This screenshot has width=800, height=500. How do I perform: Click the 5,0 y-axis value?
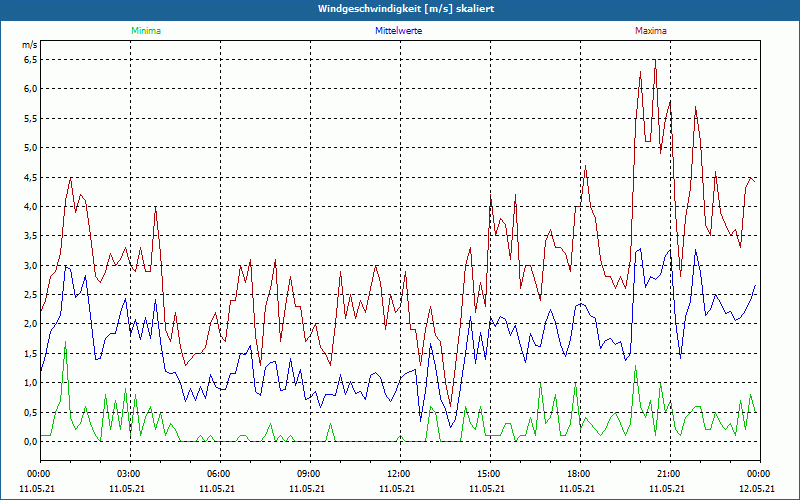(31, 147)
